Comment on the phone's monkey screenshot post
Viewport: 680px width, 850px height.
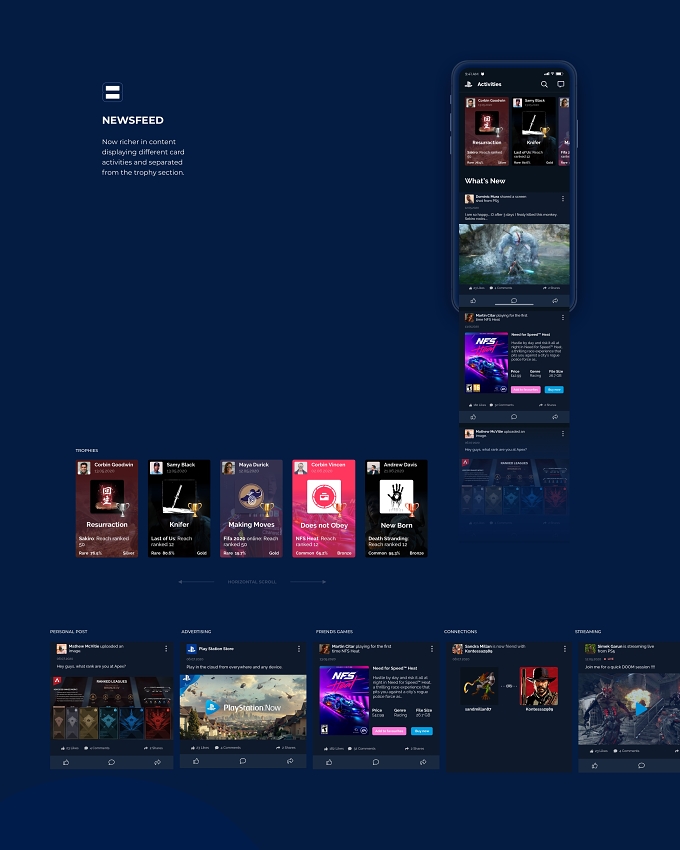coord(514,300)
